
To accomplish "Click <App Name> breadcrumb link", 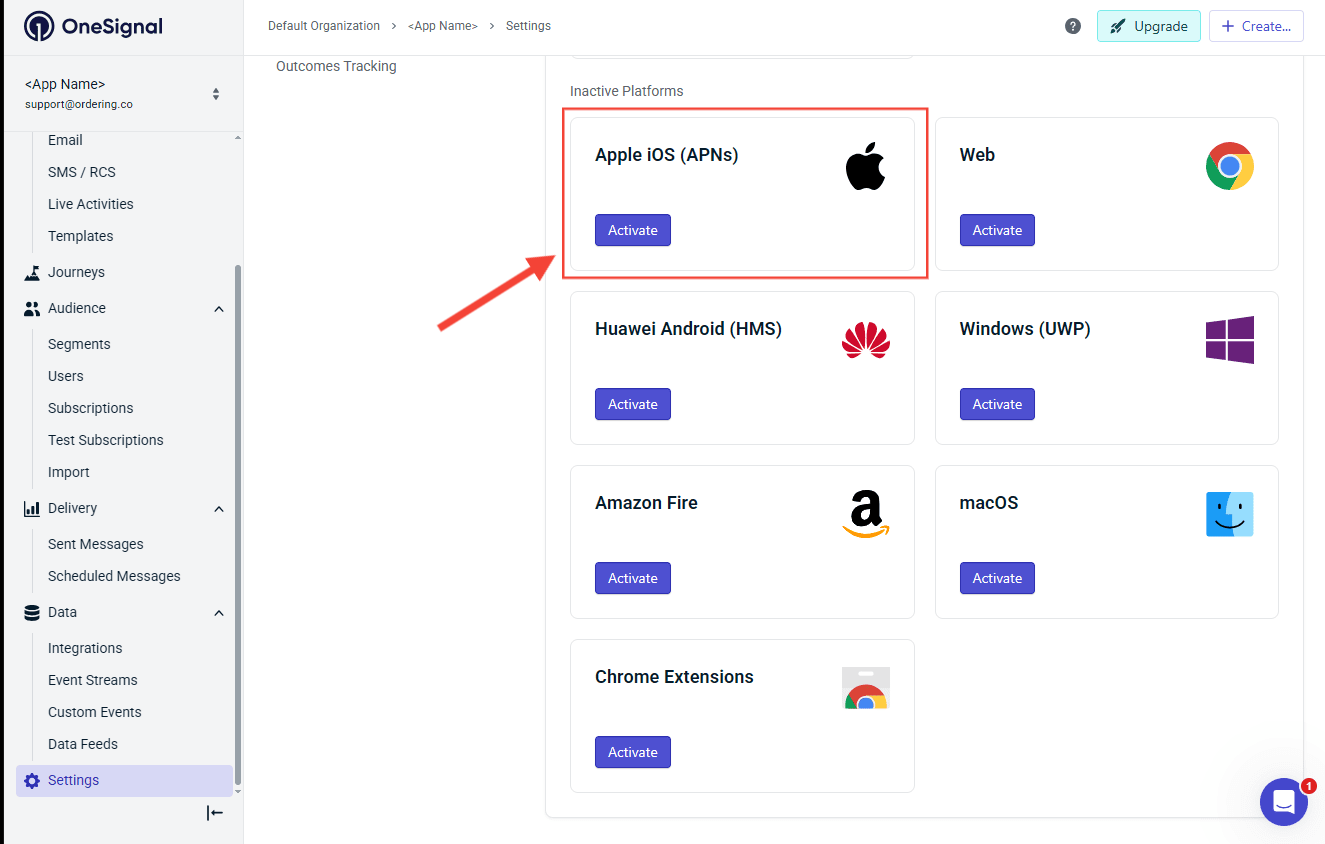I will click(443, 26).
